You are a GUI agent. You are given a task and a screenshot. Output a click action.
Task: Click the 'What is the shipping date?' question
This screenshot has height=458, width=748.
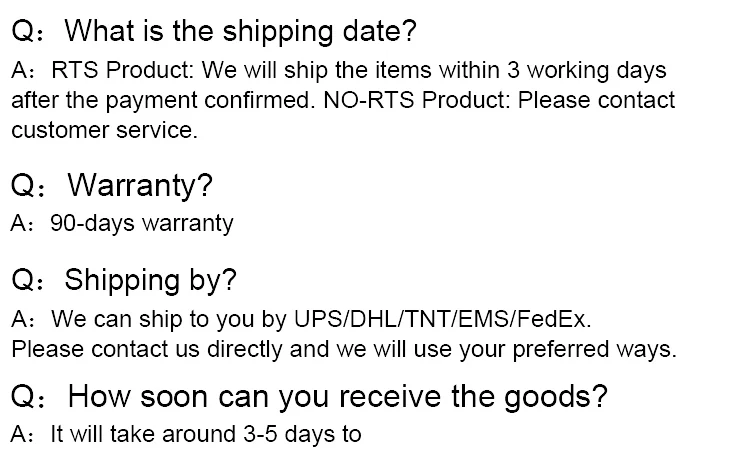pos(240,31)
